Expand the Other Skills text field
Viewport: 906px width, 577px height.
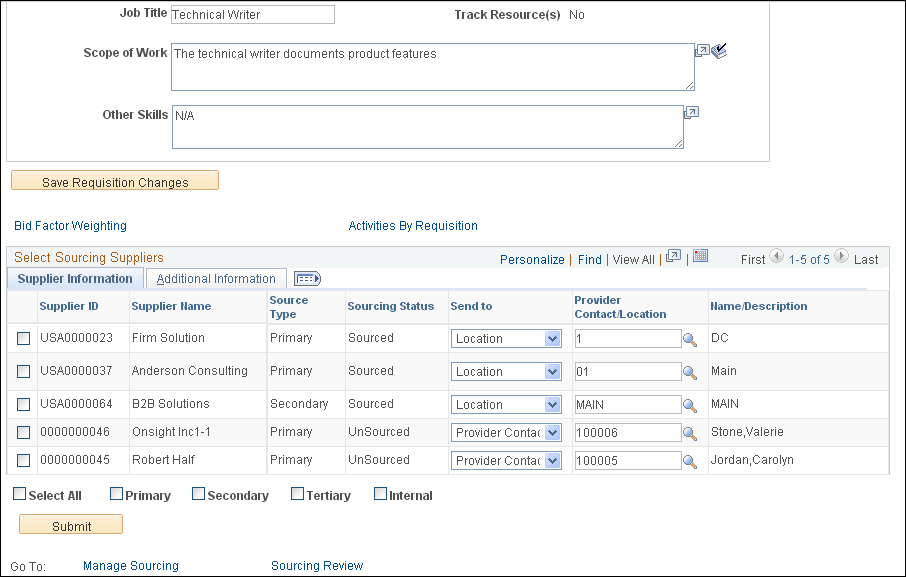pos(690,113)
